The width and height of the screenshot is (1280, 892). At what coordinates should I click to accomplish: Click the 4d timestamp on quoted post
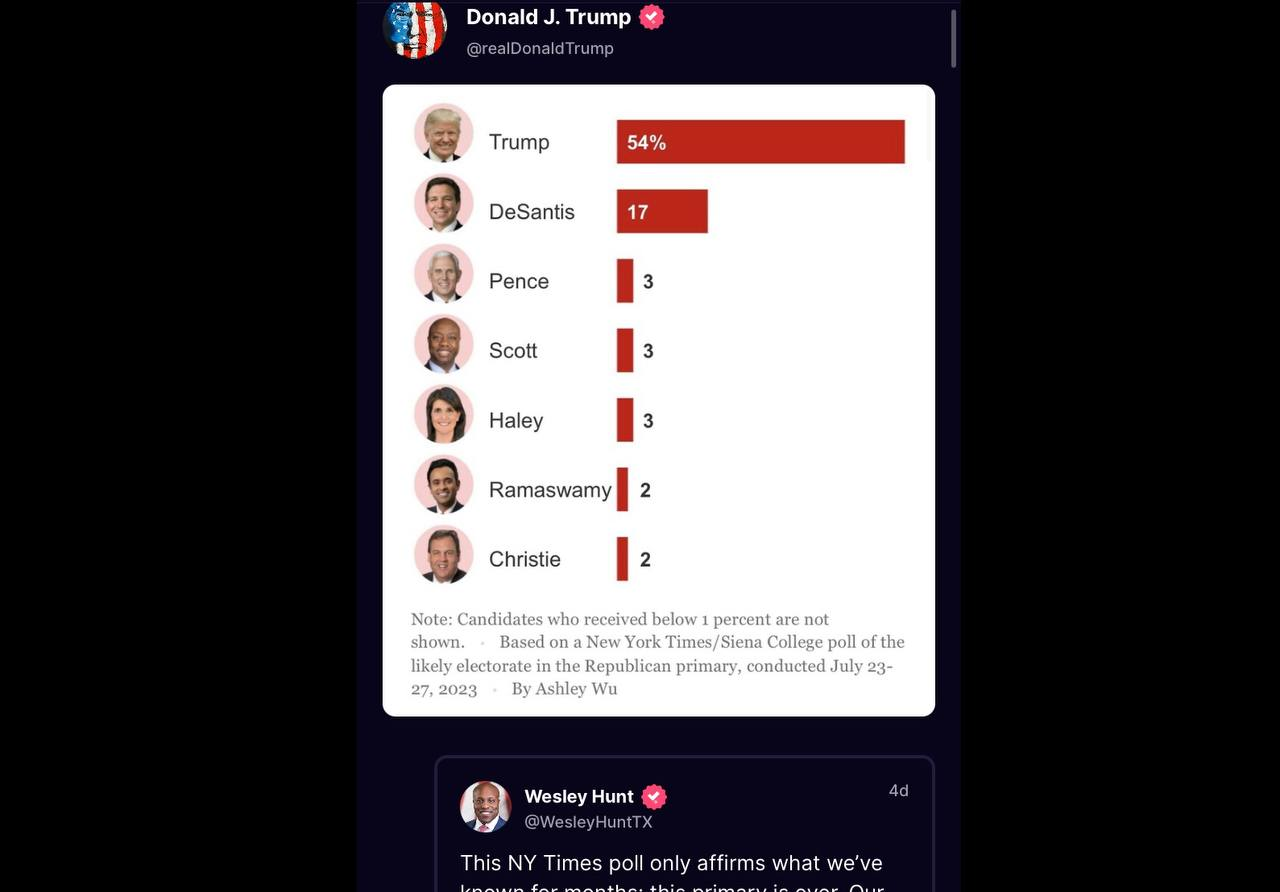point(898,790)
